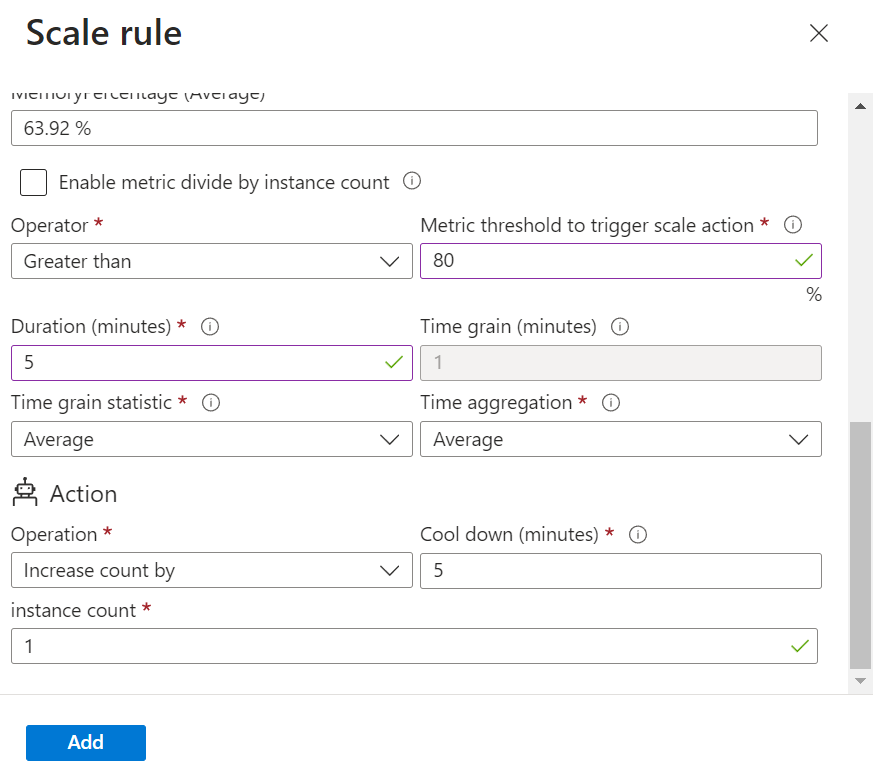Screen dimensions: 873x771
Task: Open the Operator dropdown showing Greater than
Action: [x=211, y=262]
